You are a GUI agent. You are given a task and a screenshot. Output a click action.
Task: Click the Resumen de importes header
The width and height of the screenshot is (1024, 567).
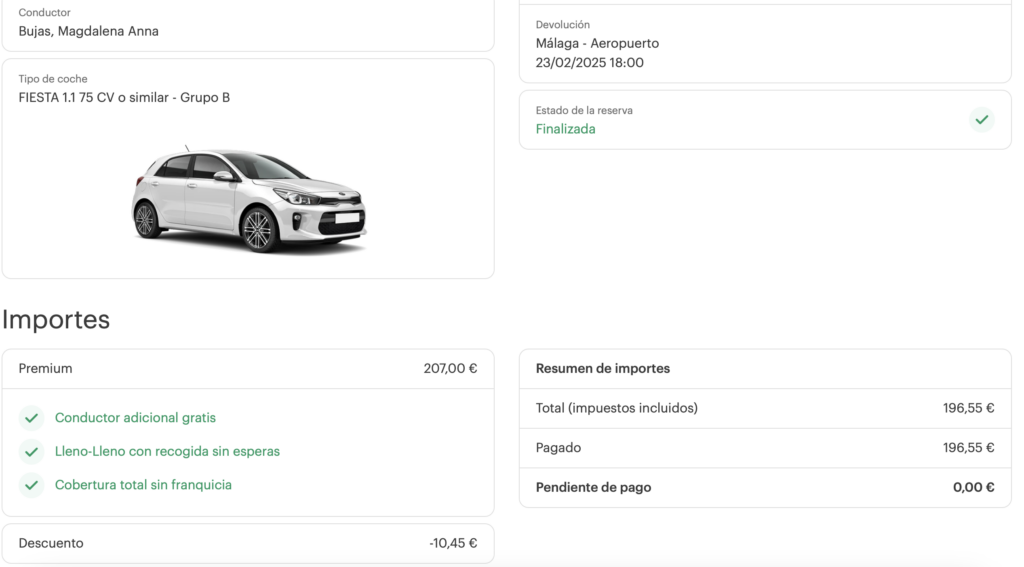(602, 369)
